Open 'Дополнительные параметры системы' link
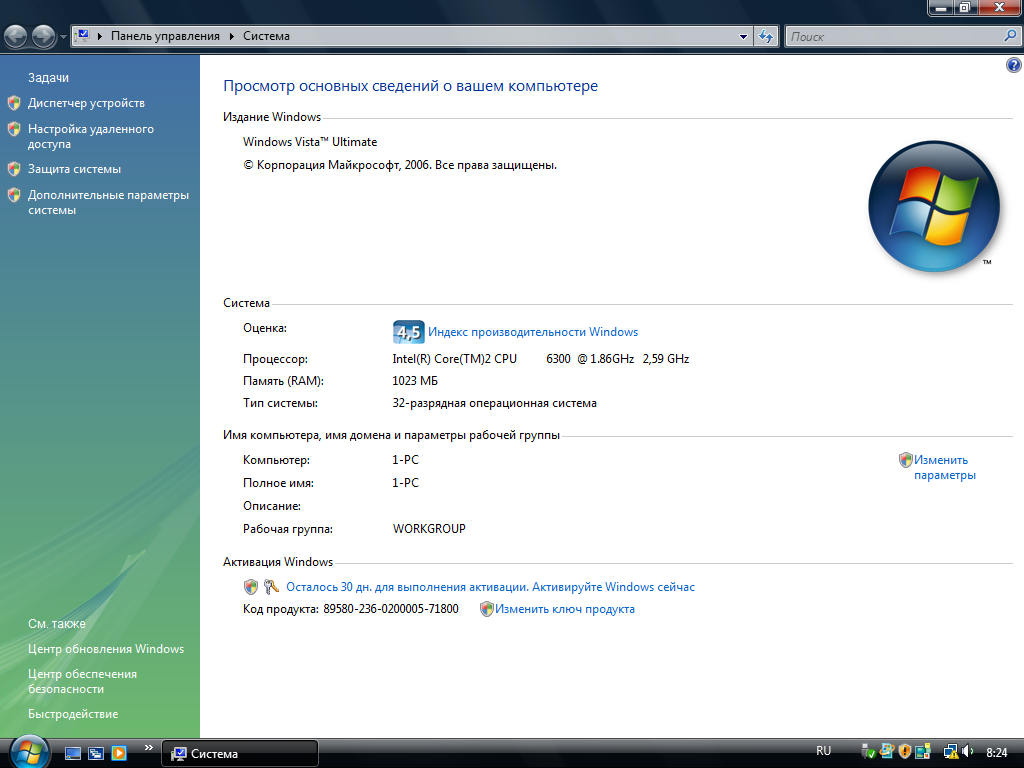 pyautogui.click(x=108, y=202)
